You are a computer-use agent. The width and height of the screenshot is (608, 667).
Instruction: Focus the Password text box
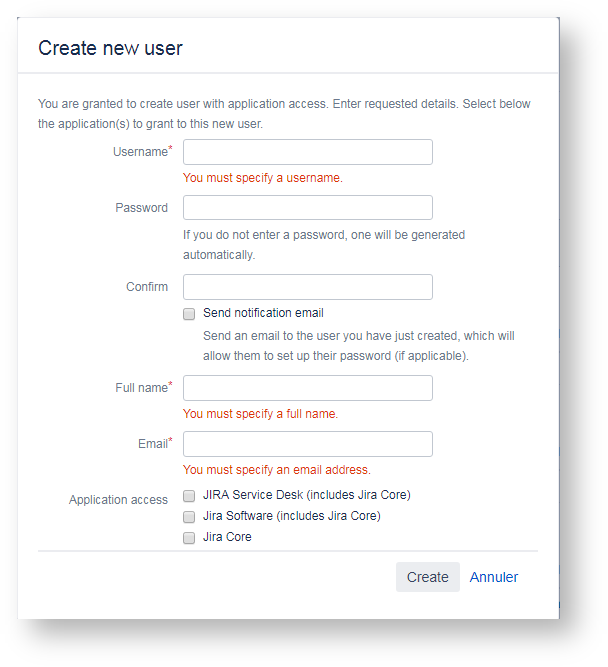click(307, 208)
